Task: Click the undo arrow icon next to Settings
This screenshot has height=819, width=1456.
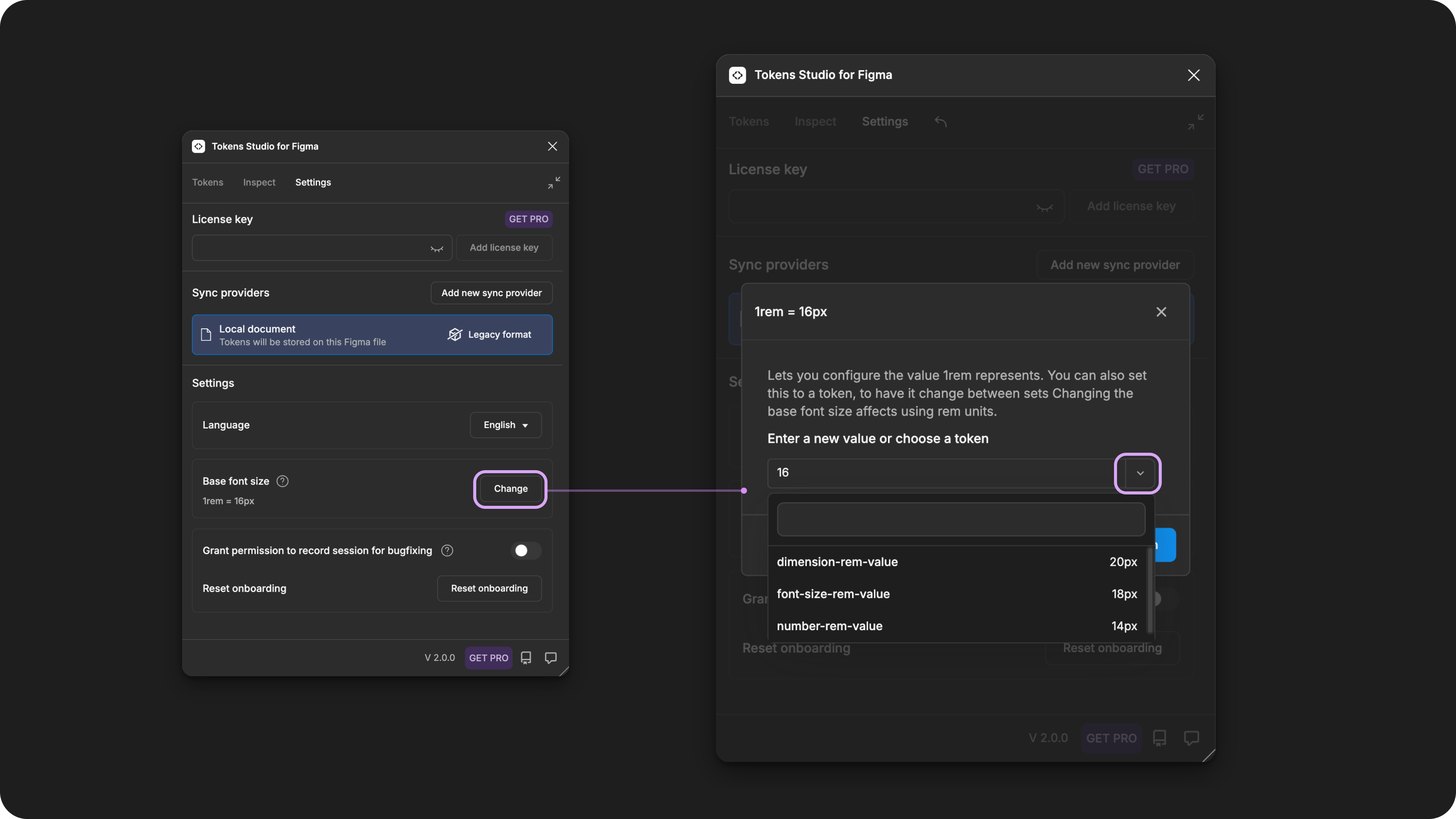Action: [x=940, y=121]
